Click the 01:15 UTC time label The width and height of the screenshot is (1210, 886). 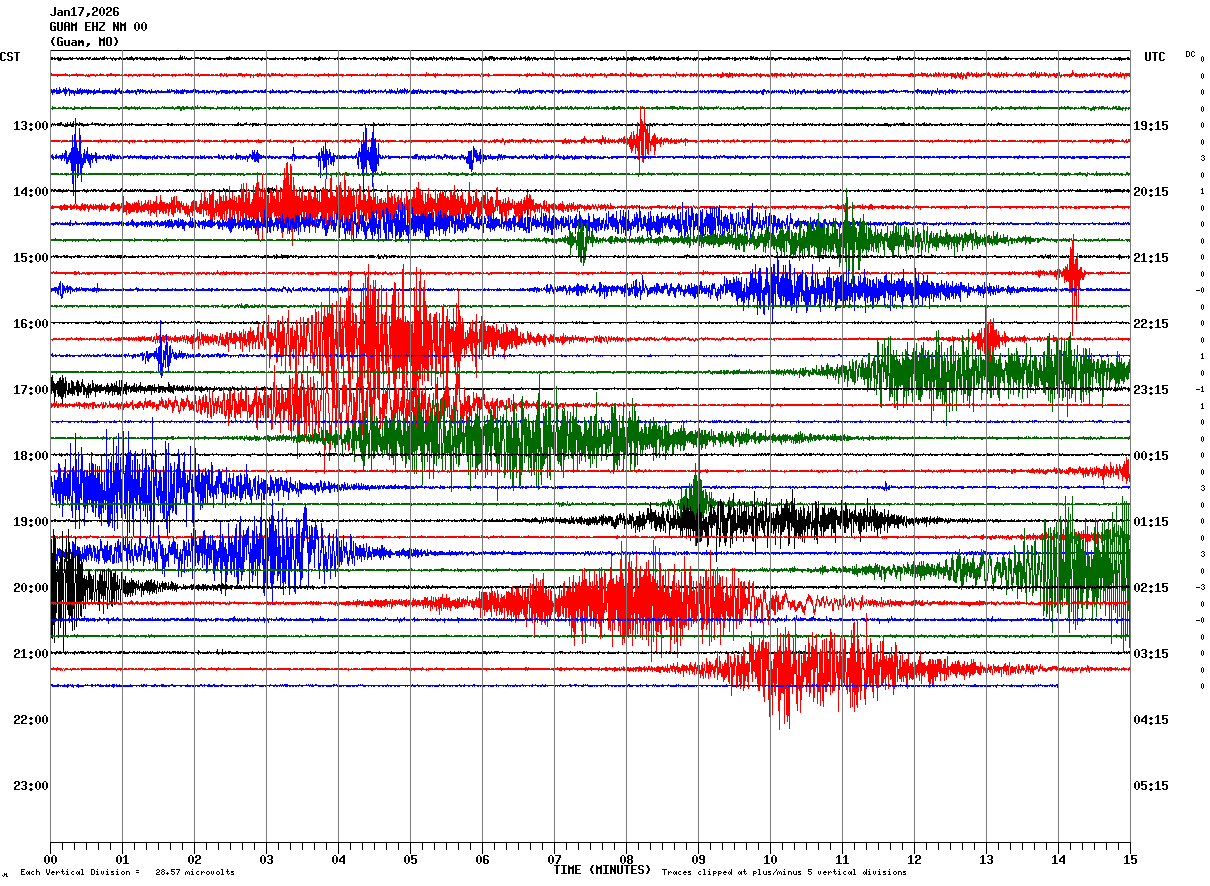coord(1151,522)
